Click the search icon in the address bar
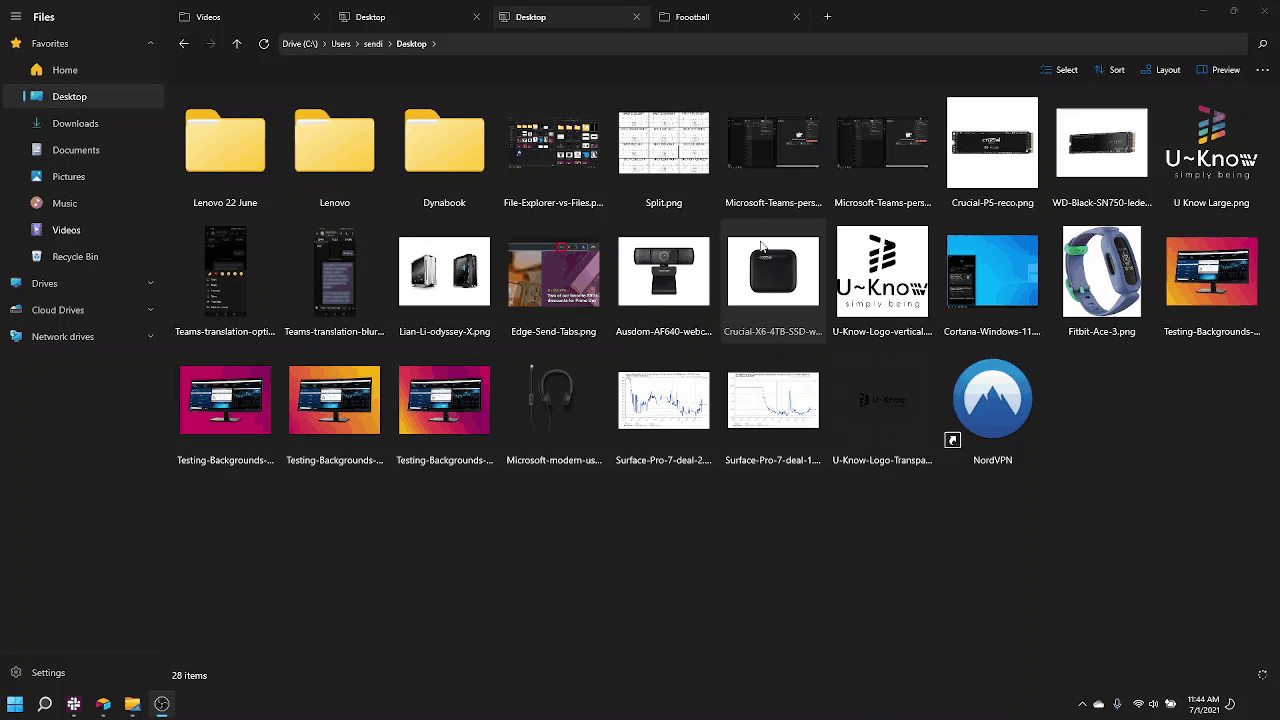This screenshot has height=720, width=1280. [1263, 44]
